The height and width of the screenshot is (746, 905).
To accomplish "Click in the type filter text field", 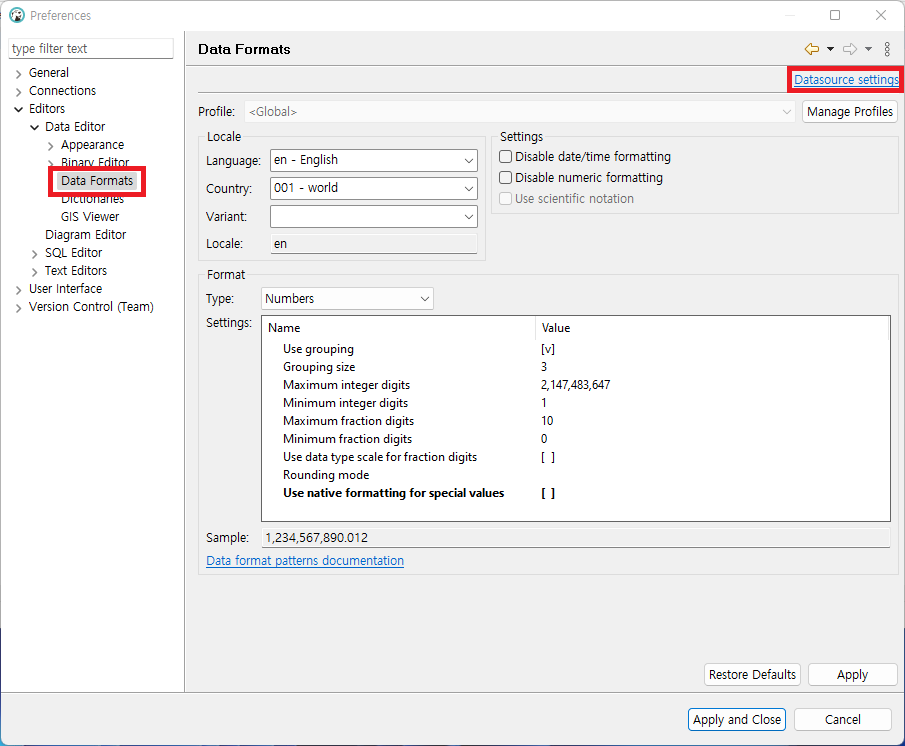I will tap(91, 49).
